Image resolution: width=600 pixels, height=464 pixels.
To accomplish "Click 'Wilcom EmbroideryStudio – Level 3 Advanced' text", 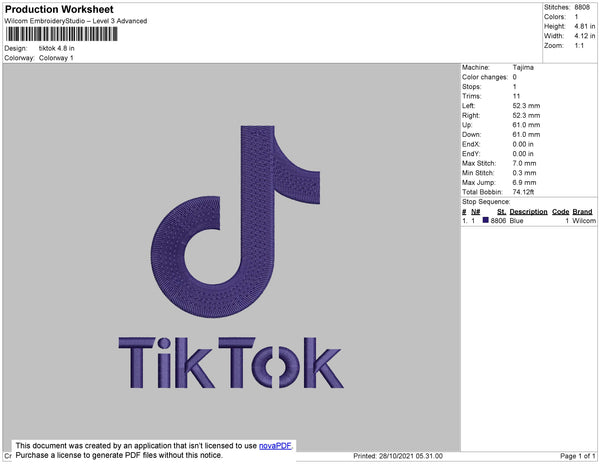I will click(76, 21).
